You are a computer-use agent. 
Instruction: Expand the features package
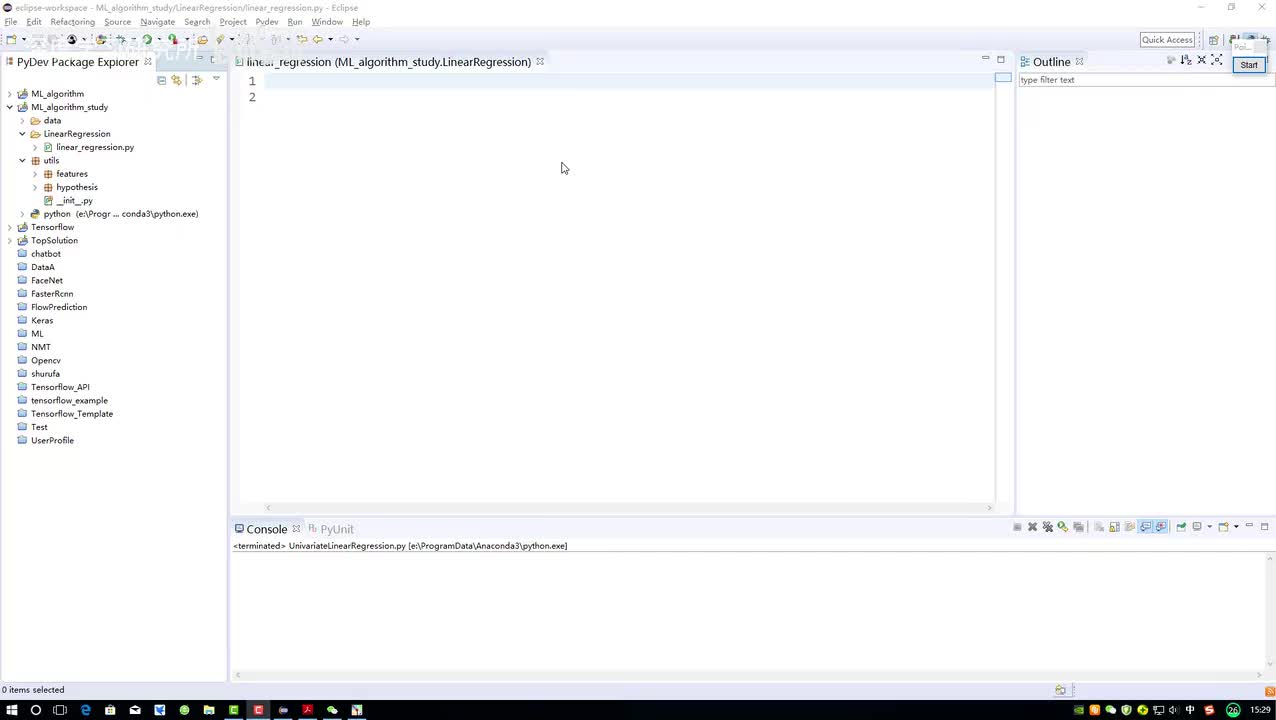pos(35,174)
